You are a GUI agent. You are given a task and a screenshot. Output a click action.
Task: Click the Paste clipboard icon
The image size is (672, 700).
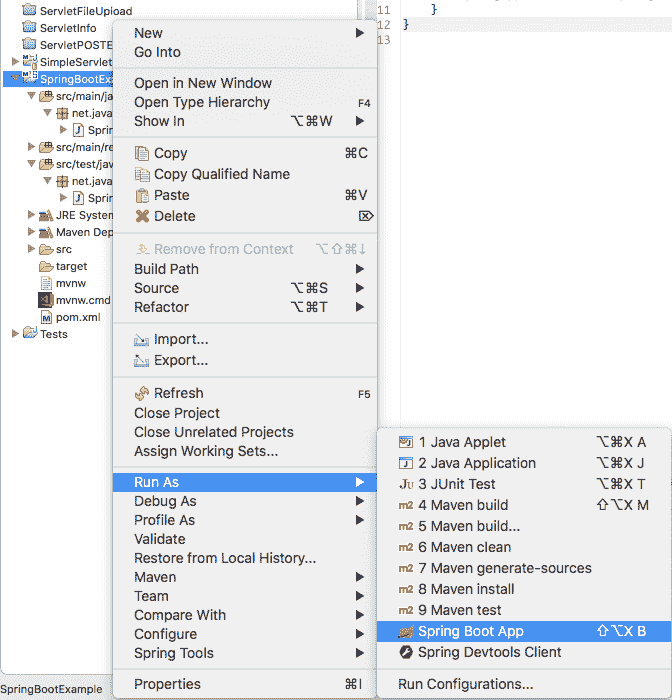pos(142,195)
